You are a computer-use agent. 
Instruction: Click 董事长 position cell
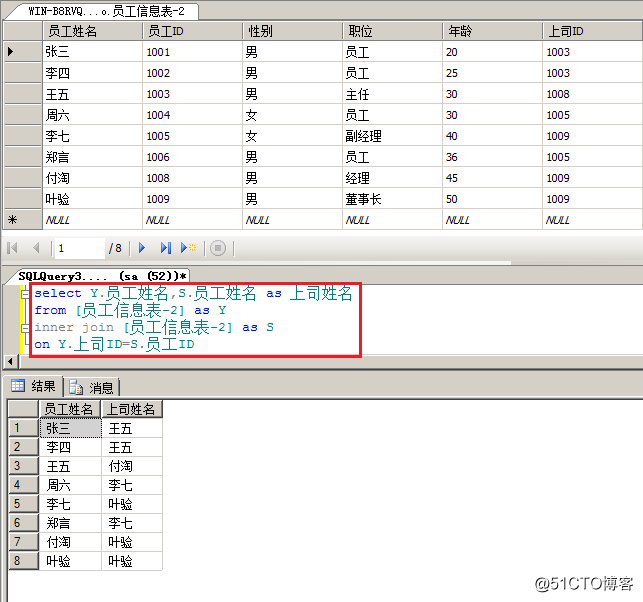pyautogui.click(x=393, y=199)
